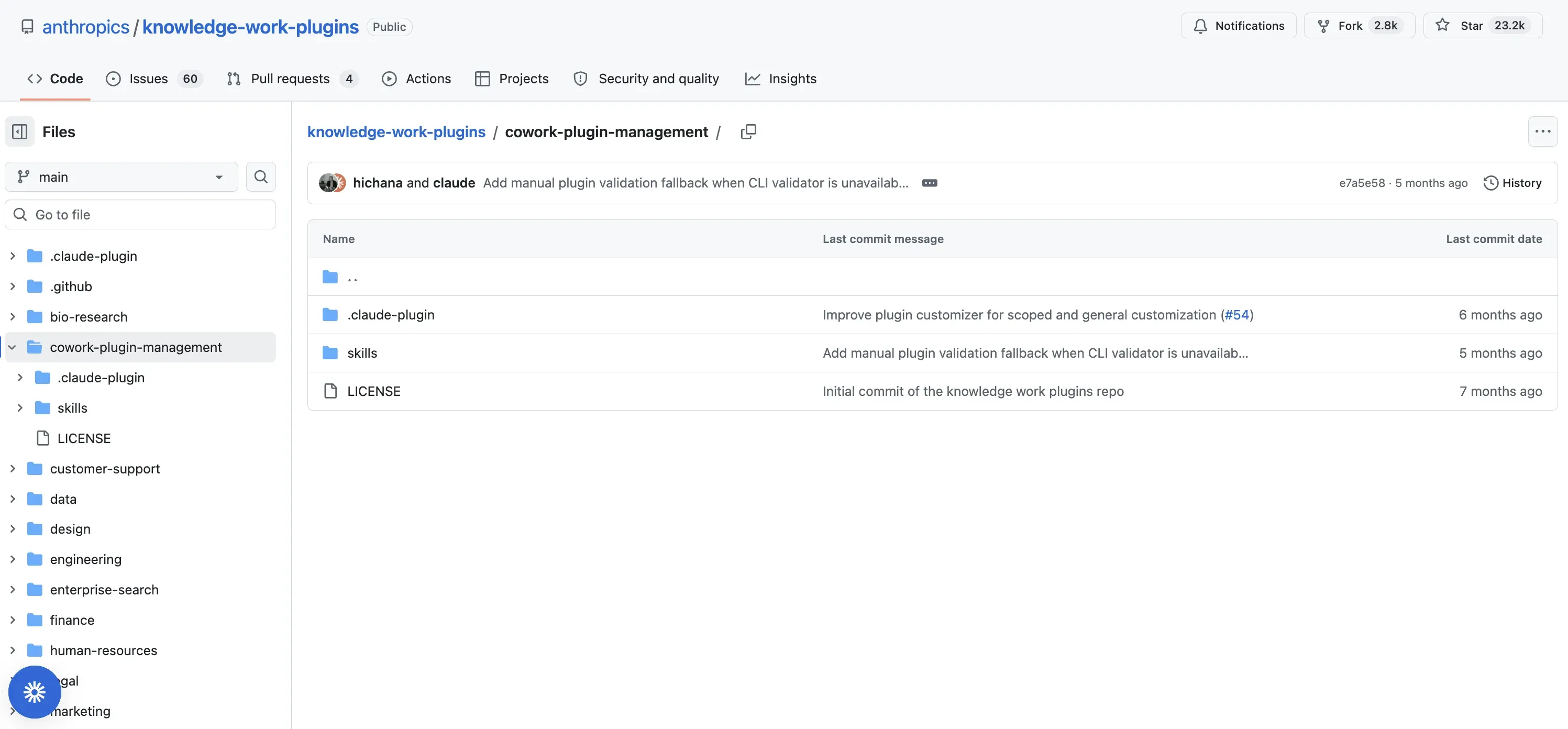This screenshot has width=1568, height=729.
Task: Expand the top-level .claude-plugin tree folder
Action: [12, 256]
